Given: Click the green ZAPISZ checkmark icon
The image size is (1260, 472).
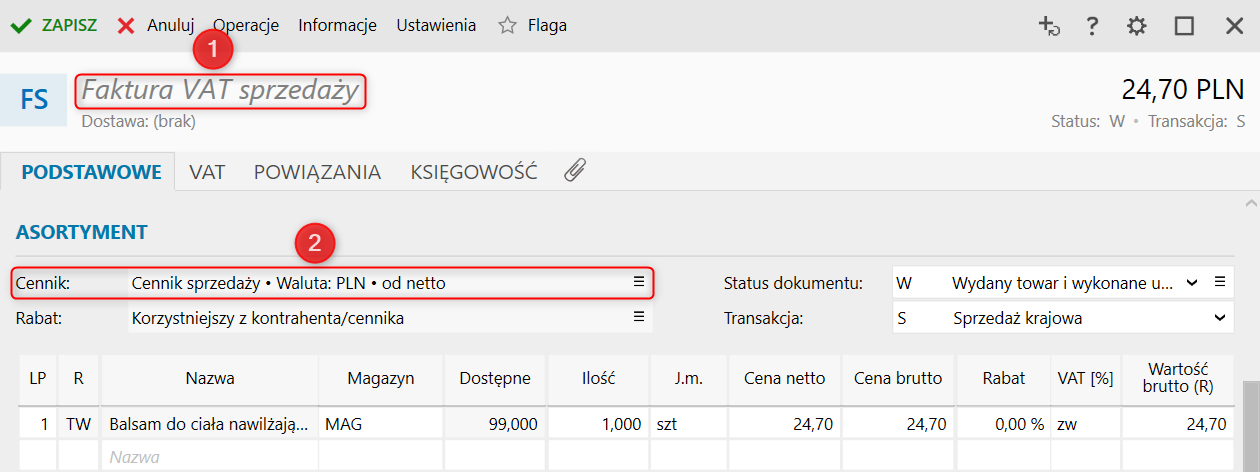Looking at the screenshot, I should 21,26.
